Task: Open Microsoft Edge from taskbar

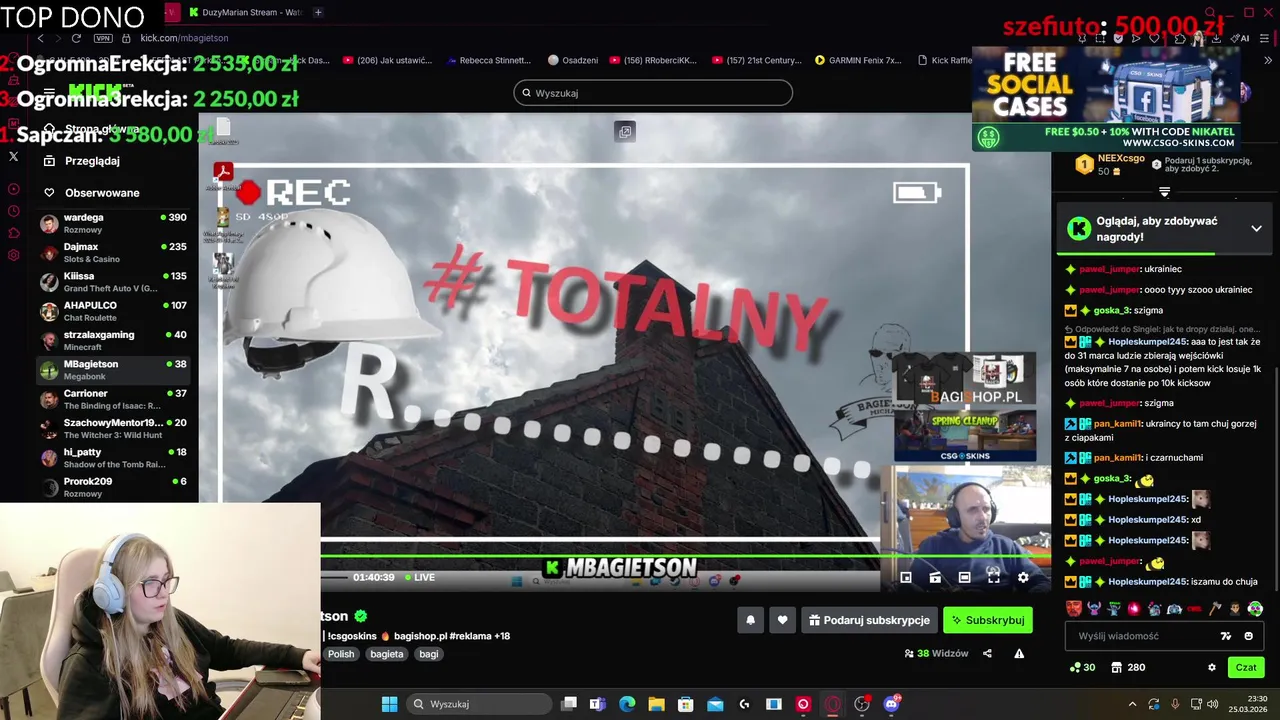Action: [x=627, y=704]
